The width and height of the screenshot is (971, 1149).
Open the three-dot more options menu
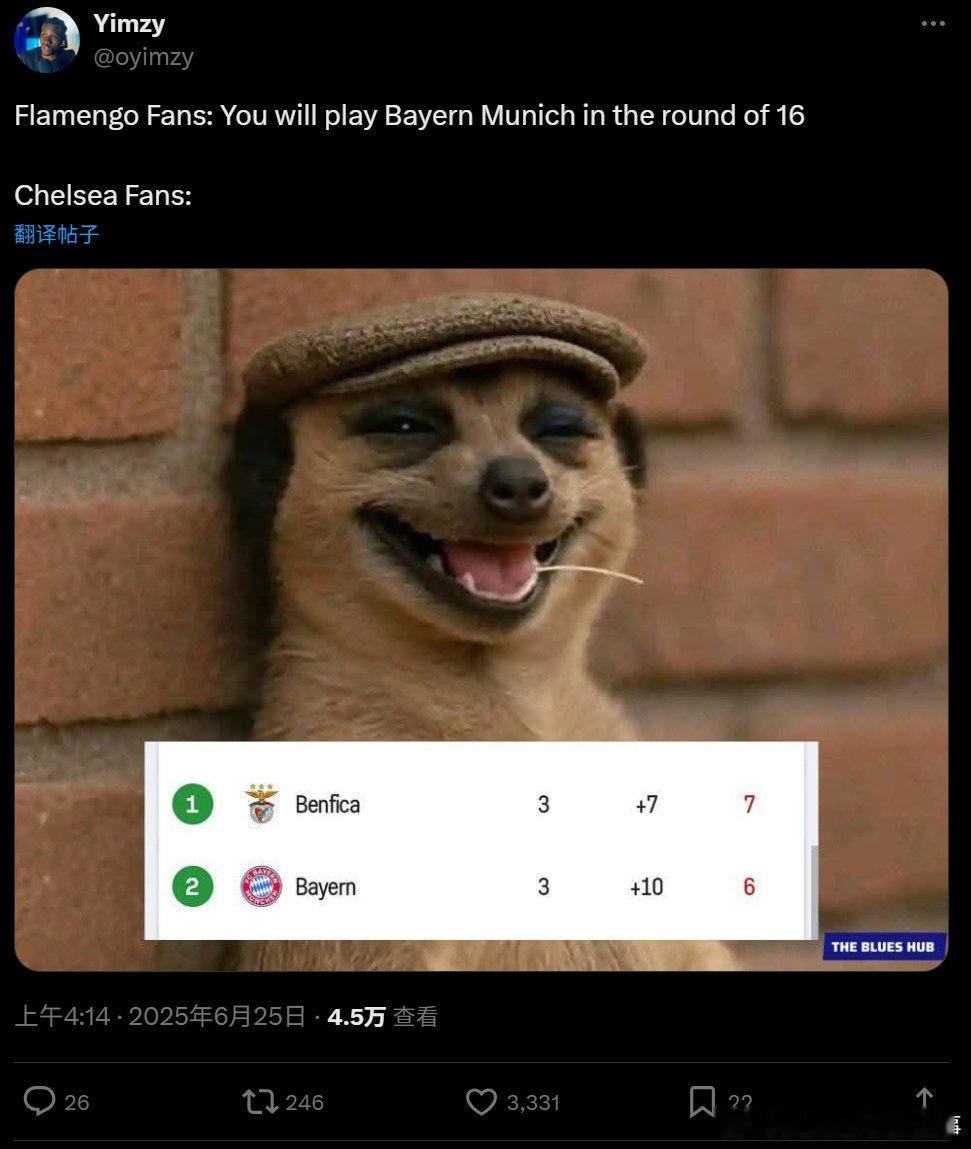933,23
